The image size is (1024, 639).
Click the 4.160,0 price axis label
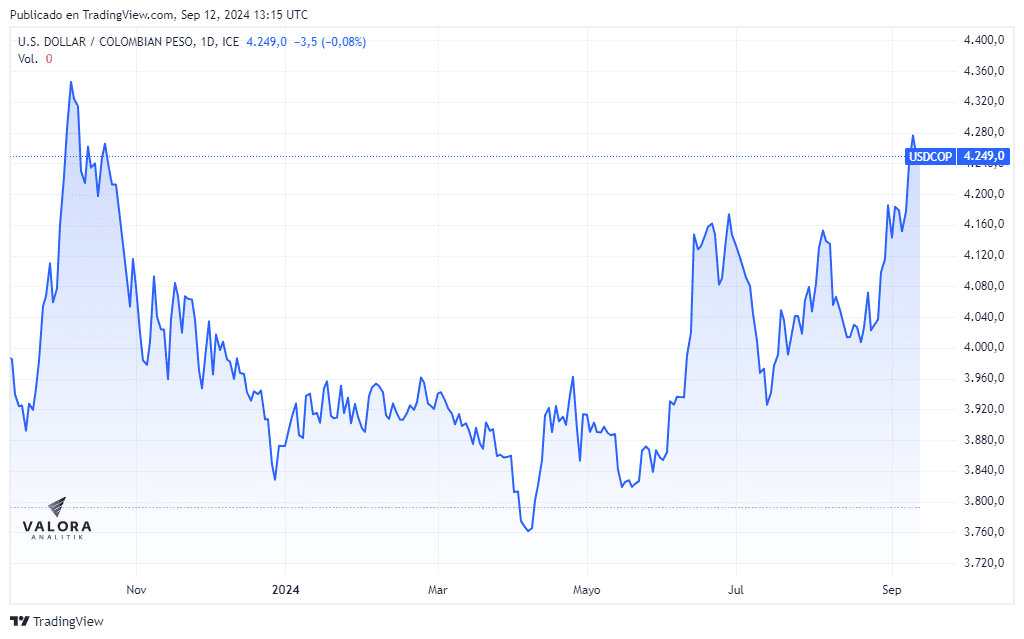(x=984, y=224)
